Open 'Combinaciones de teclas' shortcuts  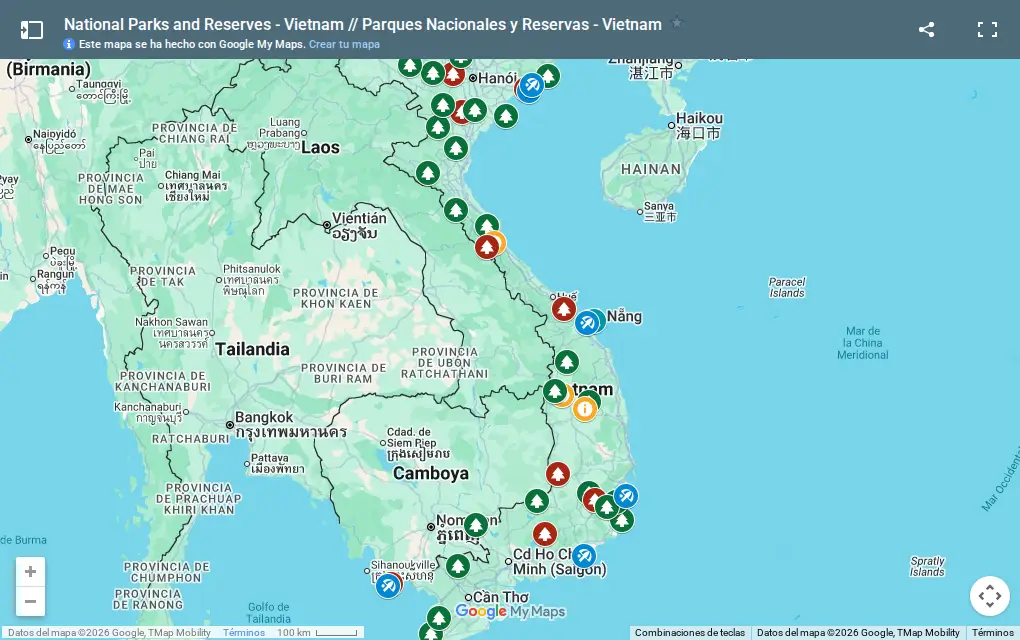pyautogui.click(x=690, y=633)
